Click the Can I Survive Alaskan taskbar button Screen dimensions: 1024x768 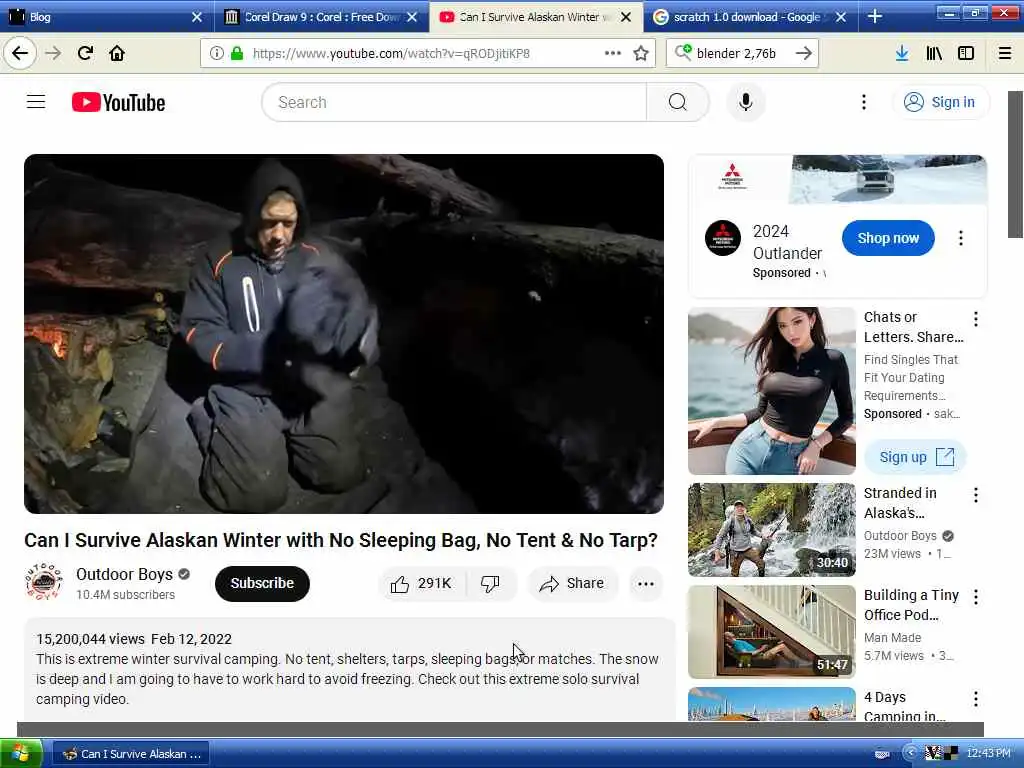[131, 754]
